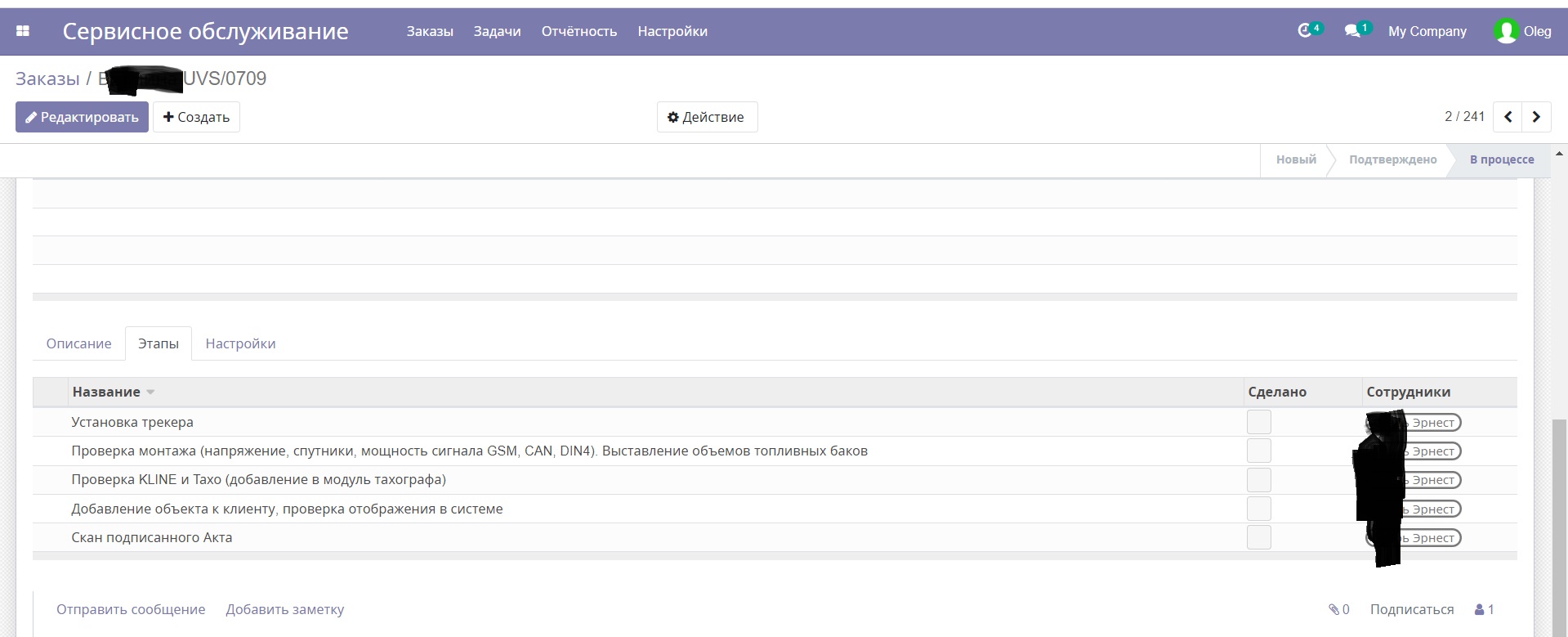Open the conversations chat bubble icon
The width and height of the screenshot is (1568, 637).
(x=1352, y=31)
